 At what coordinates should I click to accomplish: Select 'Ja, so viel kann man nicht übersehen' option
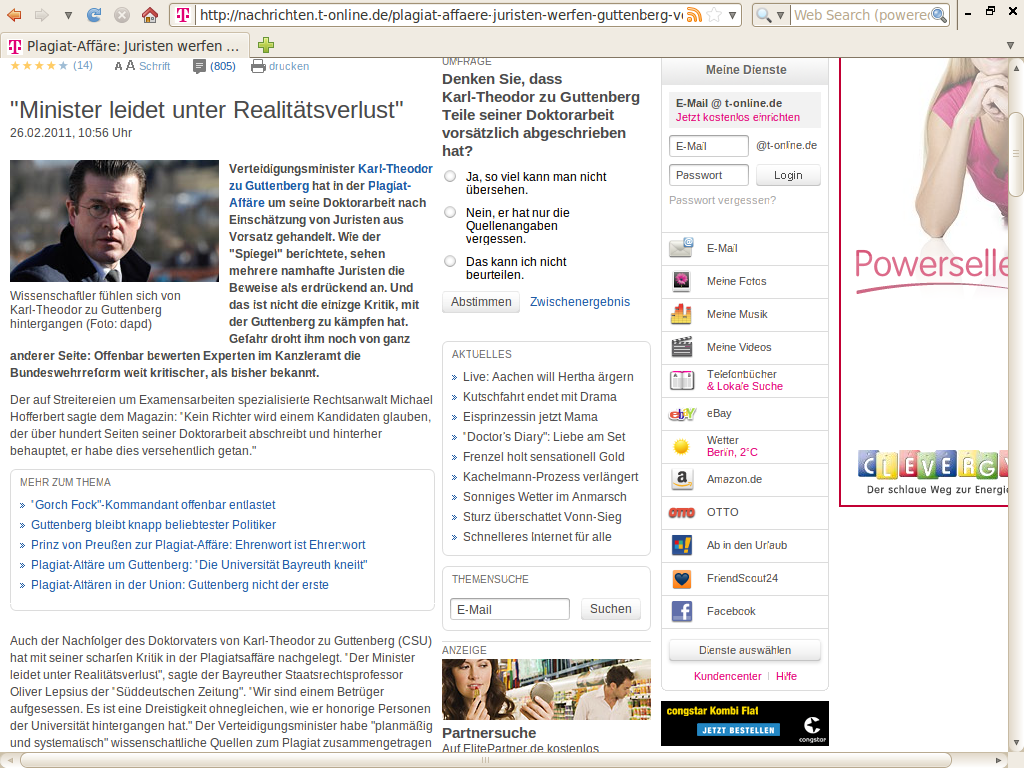click(450, 176)
